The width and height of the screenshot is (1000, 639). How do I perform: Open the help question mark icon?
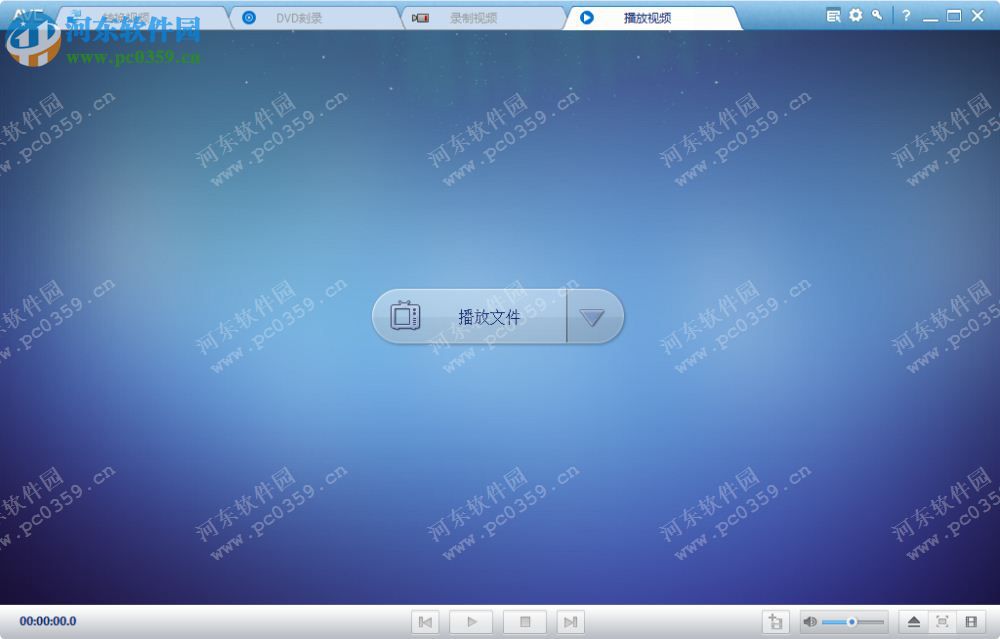pyautogui.click(x=906, y=16)
